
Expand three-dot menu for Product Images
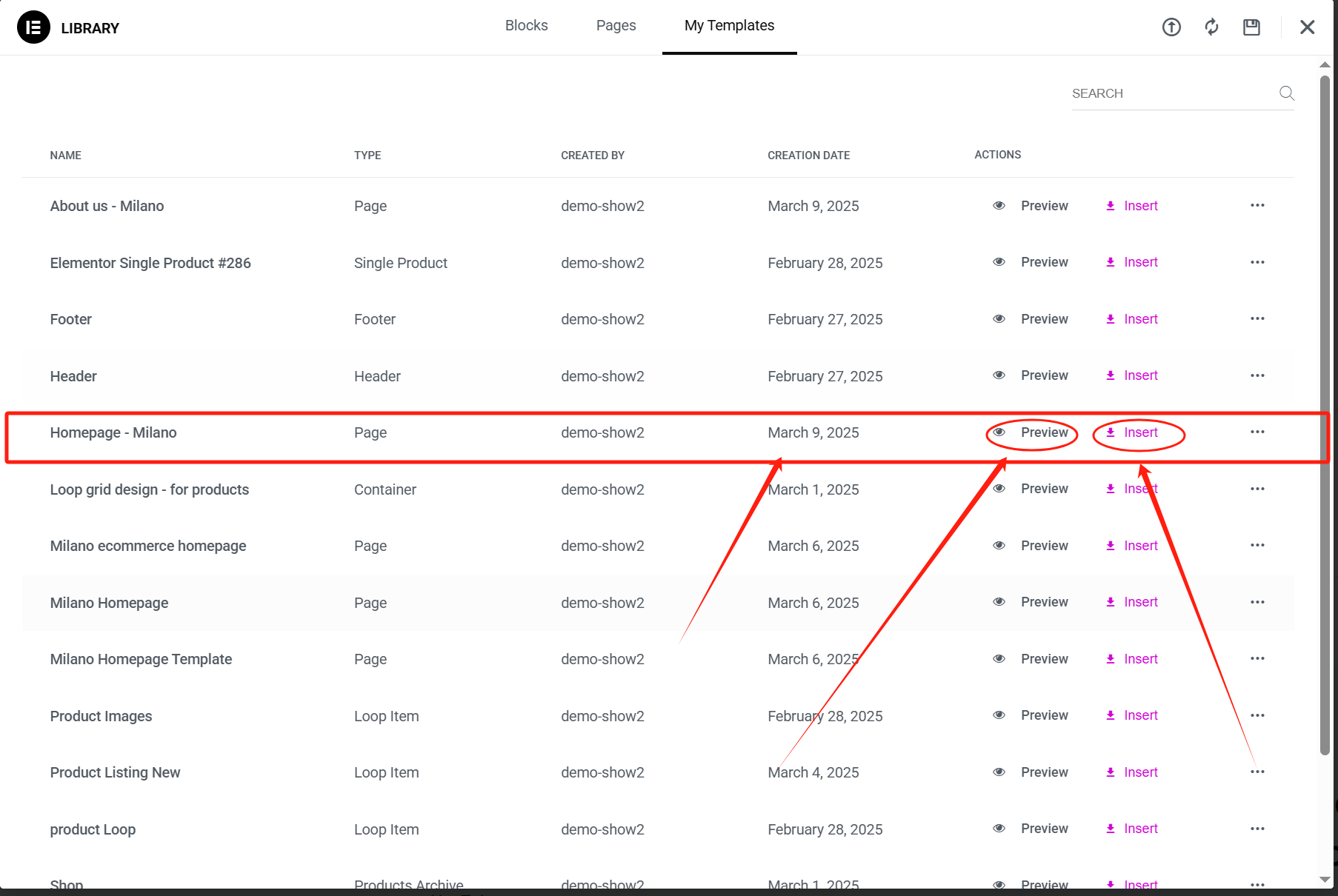pos(1257,715)
